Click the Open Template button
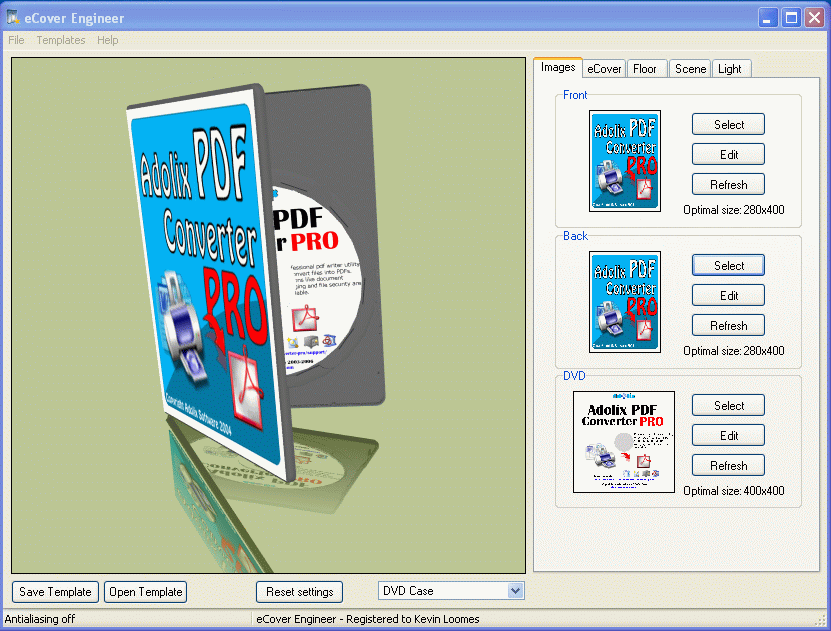Viewport: 831px width, 631px height. (x=146, y=592)
